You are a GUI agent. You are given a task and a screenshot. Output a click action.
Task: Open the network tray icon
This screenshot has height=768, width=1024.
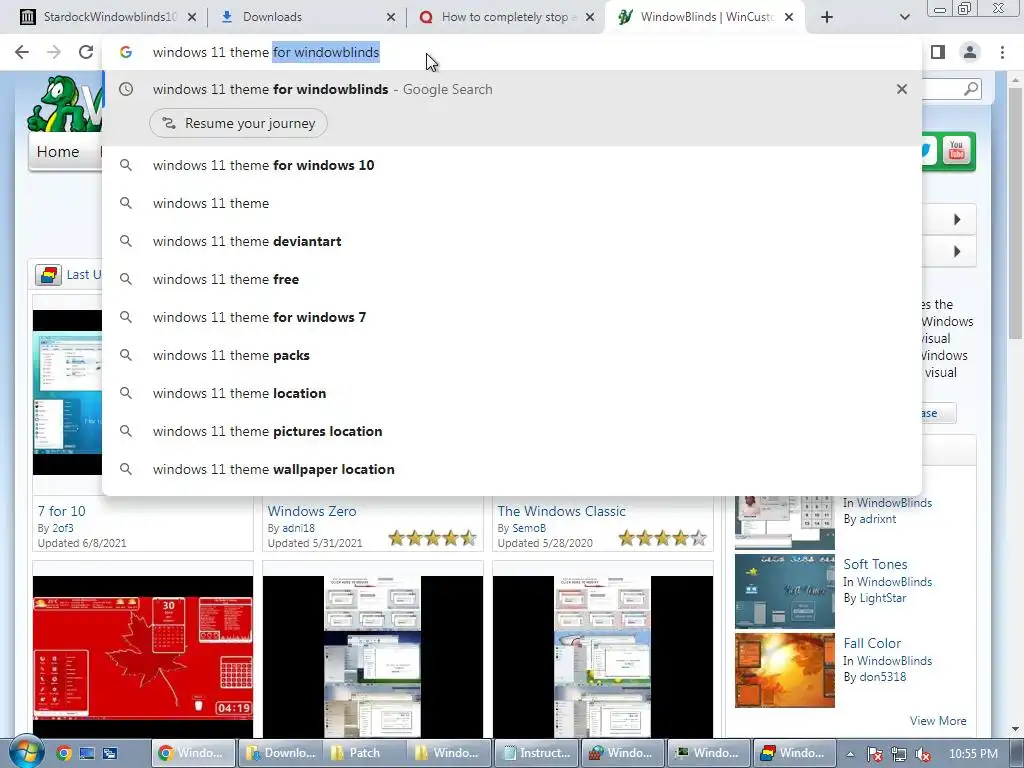[899, 754]
